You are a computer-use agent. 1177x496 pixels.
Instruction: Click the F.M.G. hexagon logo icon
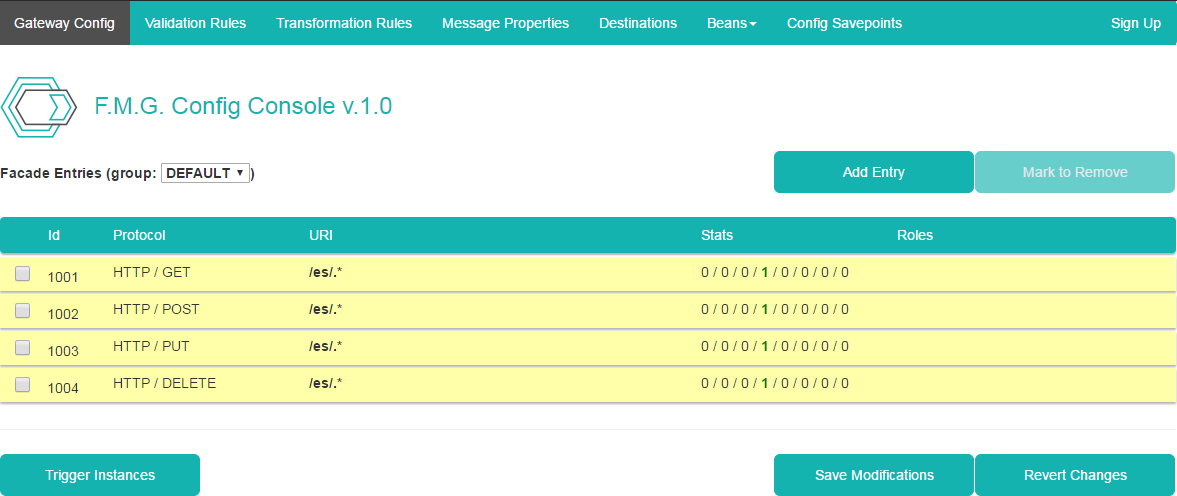[39, 106]
